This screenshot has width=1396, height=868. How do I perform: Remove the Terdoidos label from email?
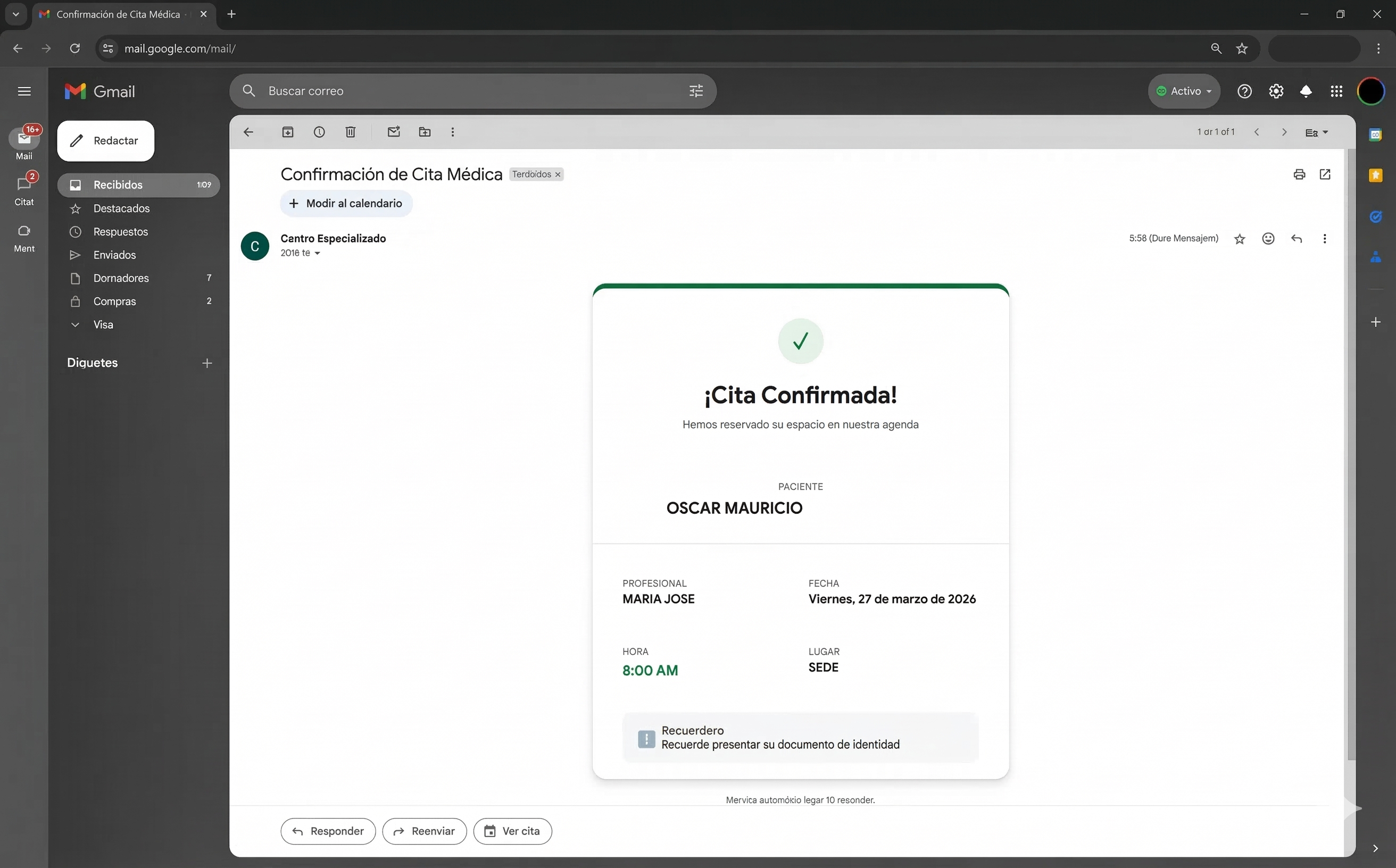pyautogui.click(x=558, y=174)
